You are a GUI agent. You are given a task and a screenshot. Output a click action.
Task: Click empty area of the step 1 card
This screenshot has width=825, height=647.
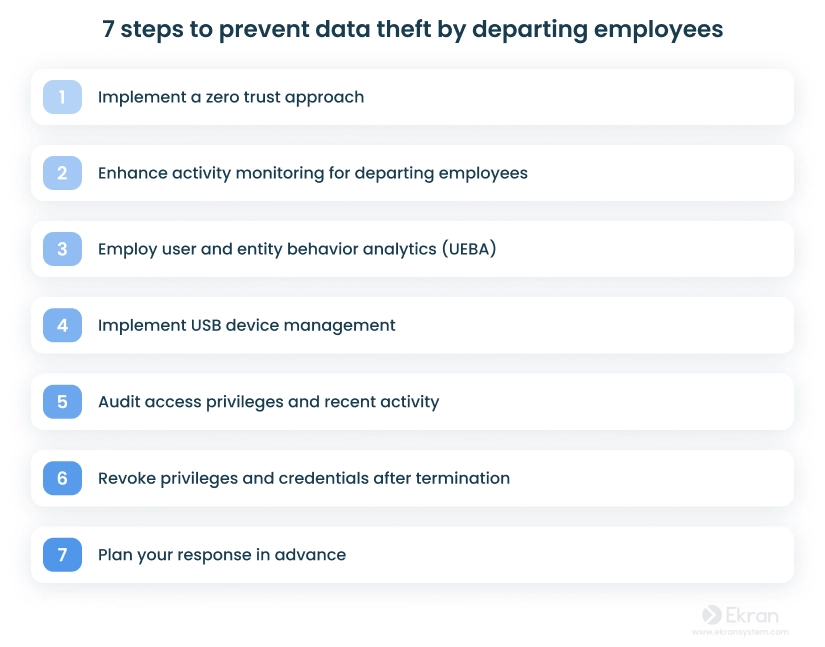click(x=579, y=97)
